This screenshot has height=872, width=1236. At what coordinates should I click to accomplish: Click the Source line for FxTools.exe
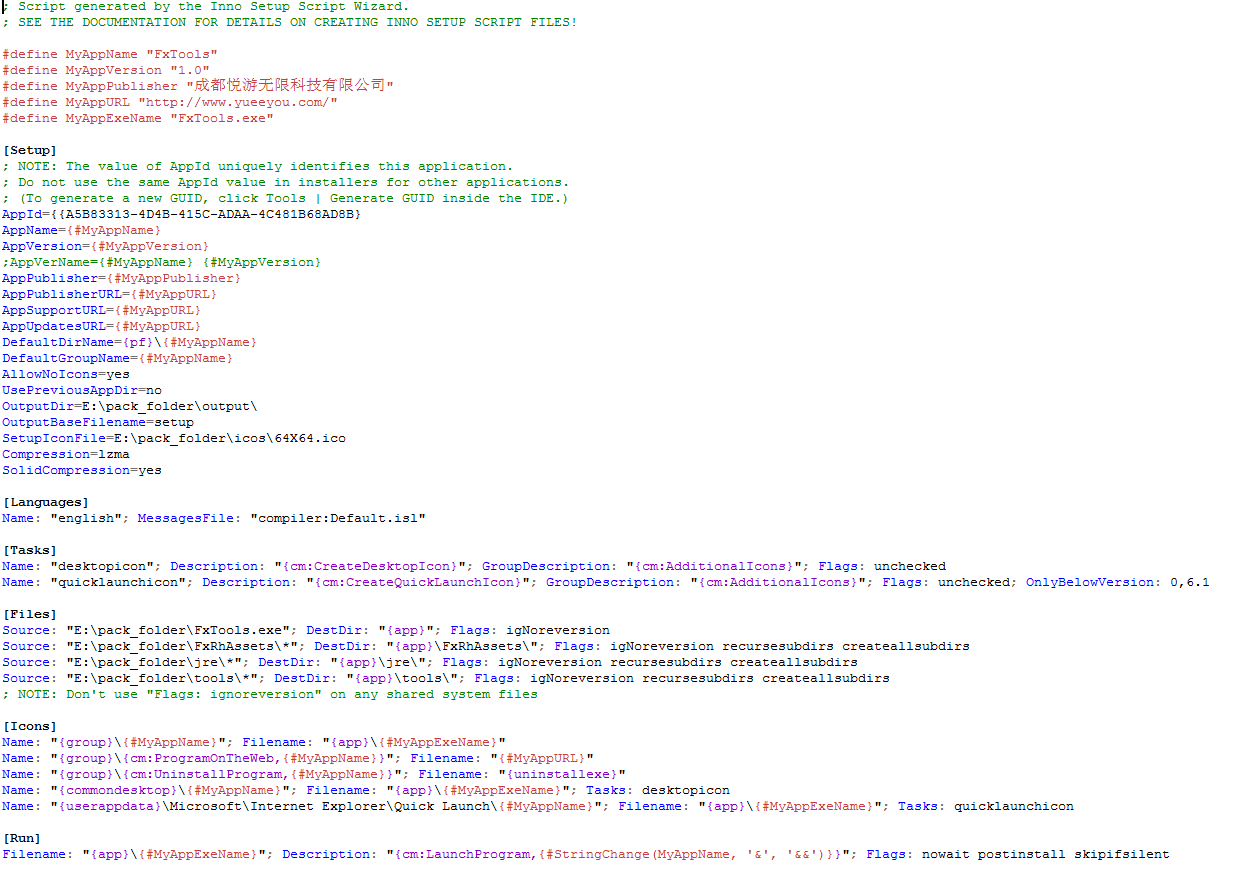pos(306,630)
